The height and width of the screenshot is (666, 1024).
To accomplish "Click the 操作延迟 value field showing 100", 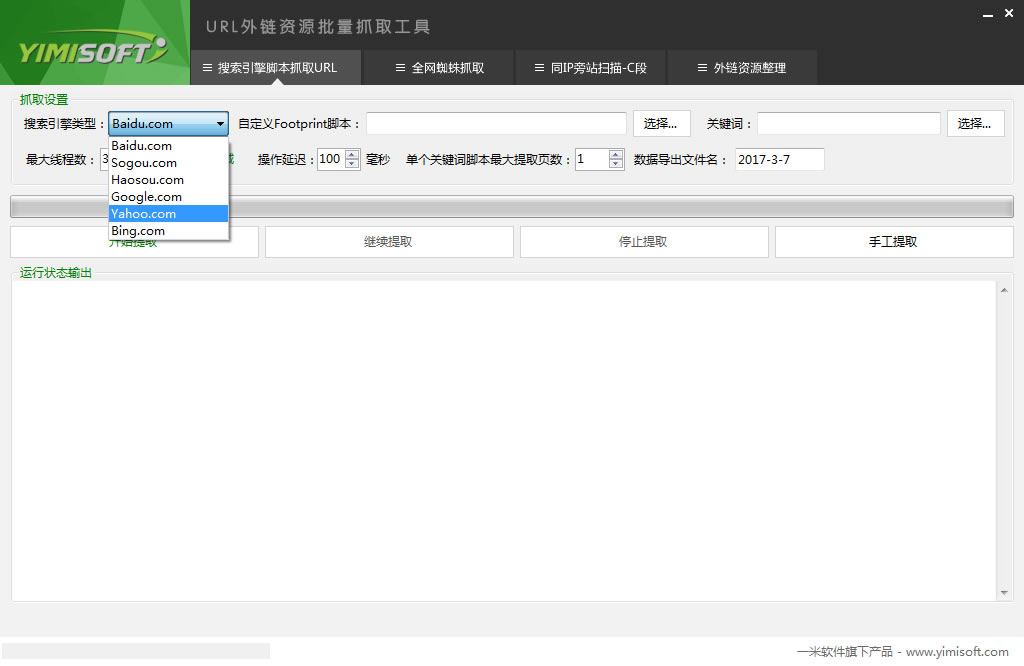I will (x=331, y=159).
